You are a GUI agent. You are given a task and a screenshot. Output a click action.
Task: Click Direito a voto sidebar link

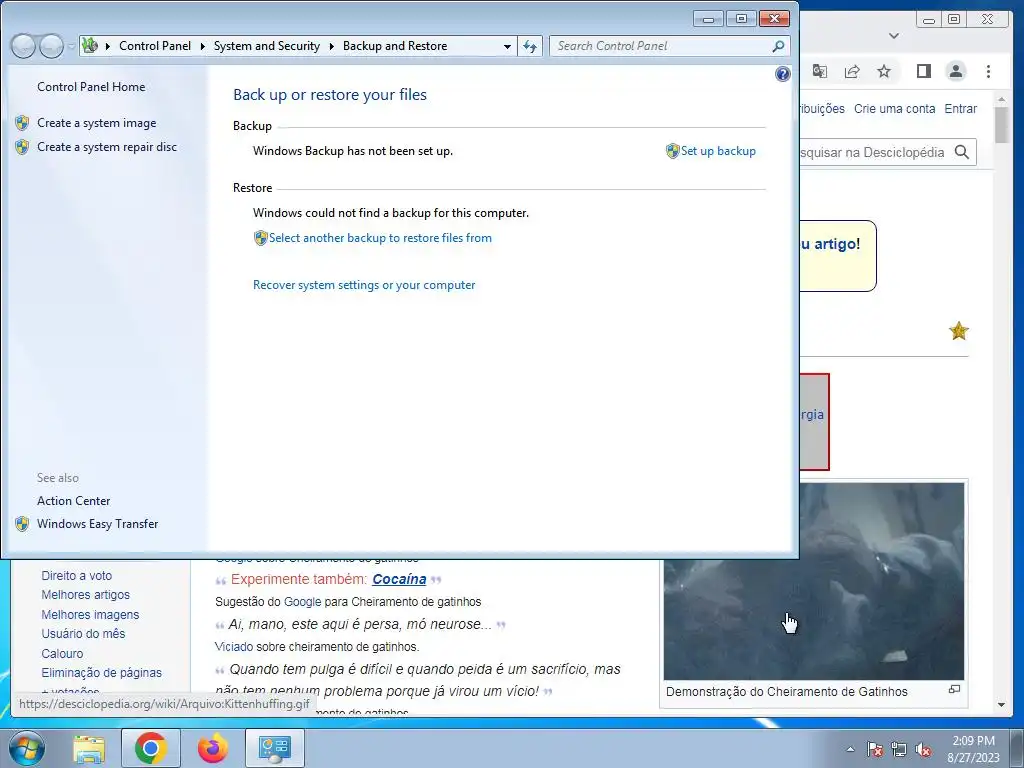click(76, 575)
